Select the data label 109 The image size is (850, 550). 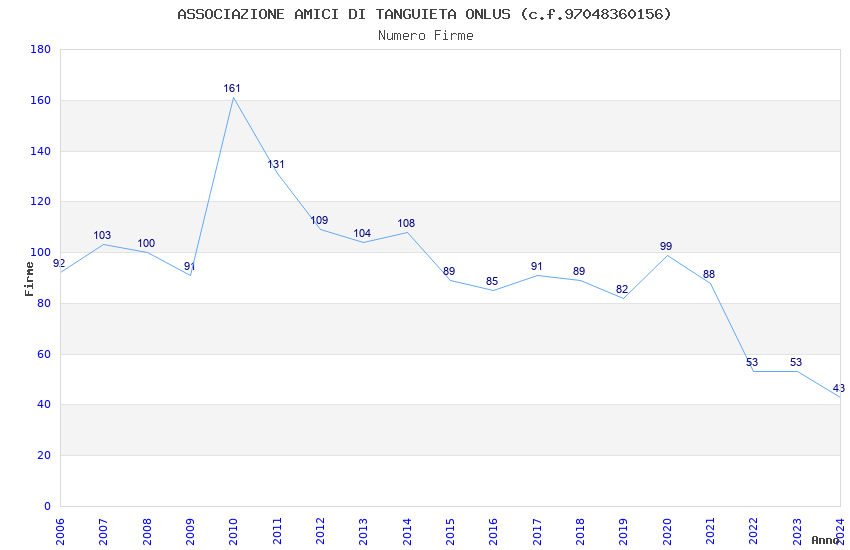[x=319, y=220]
